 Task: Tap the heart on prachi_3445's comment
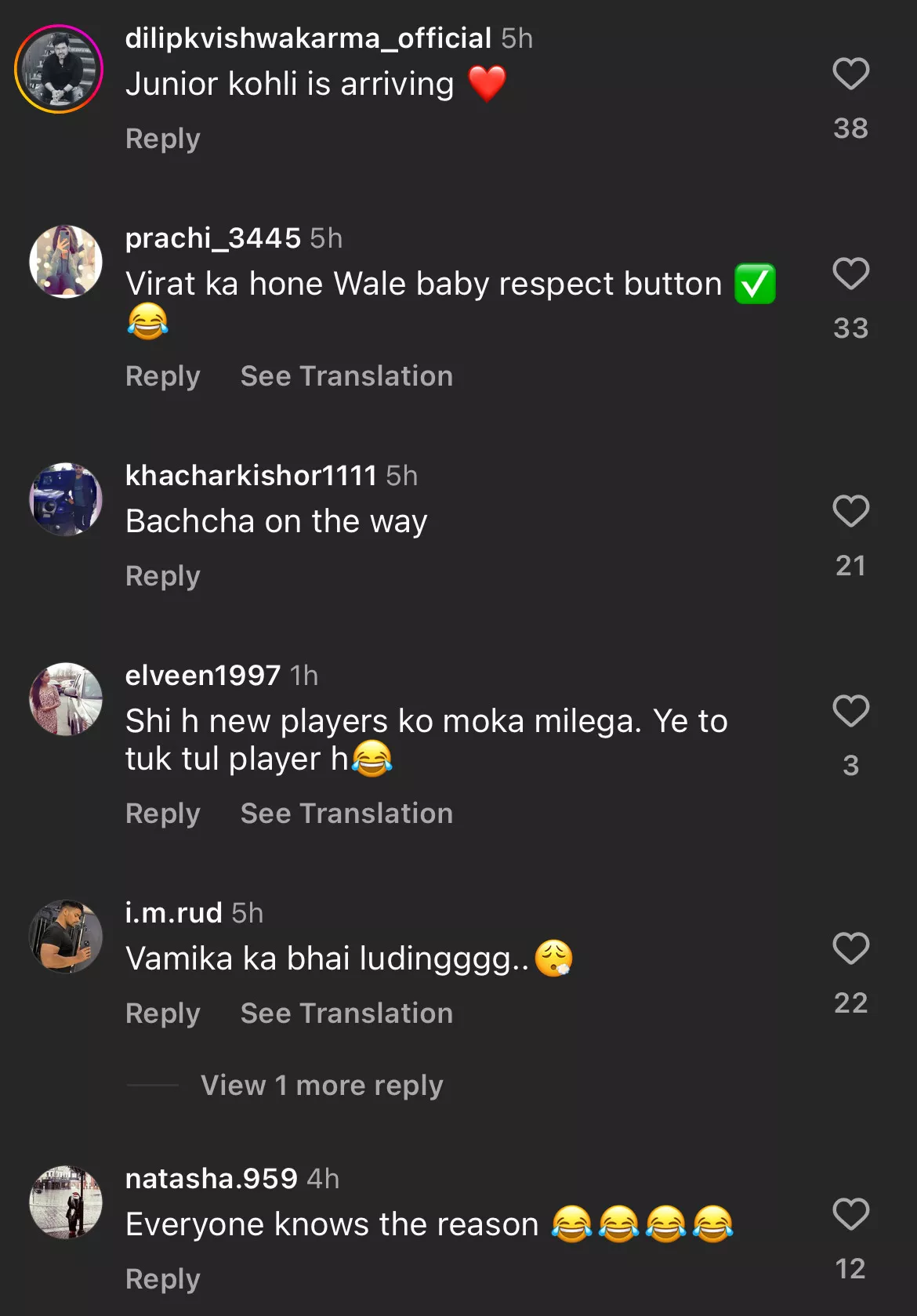tap(850, 274)
